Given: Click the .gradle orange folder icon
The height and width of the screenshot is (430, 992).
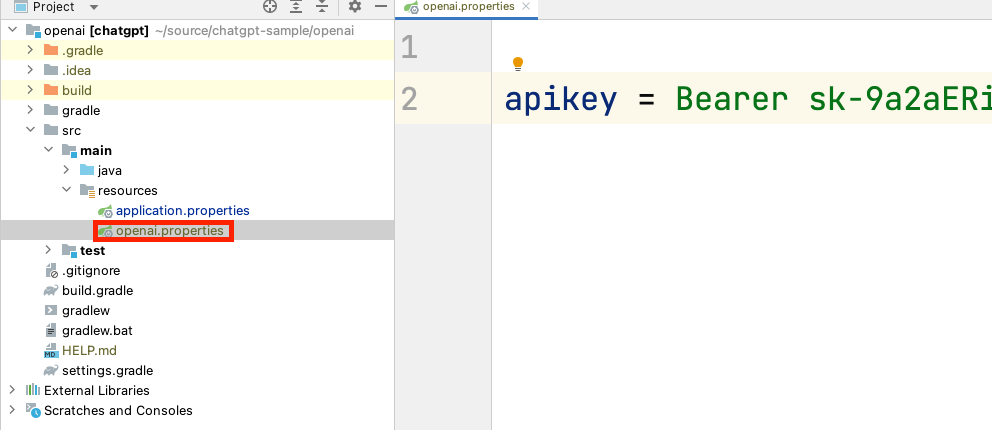Looking at the screenshot, I should click(51, 50).
